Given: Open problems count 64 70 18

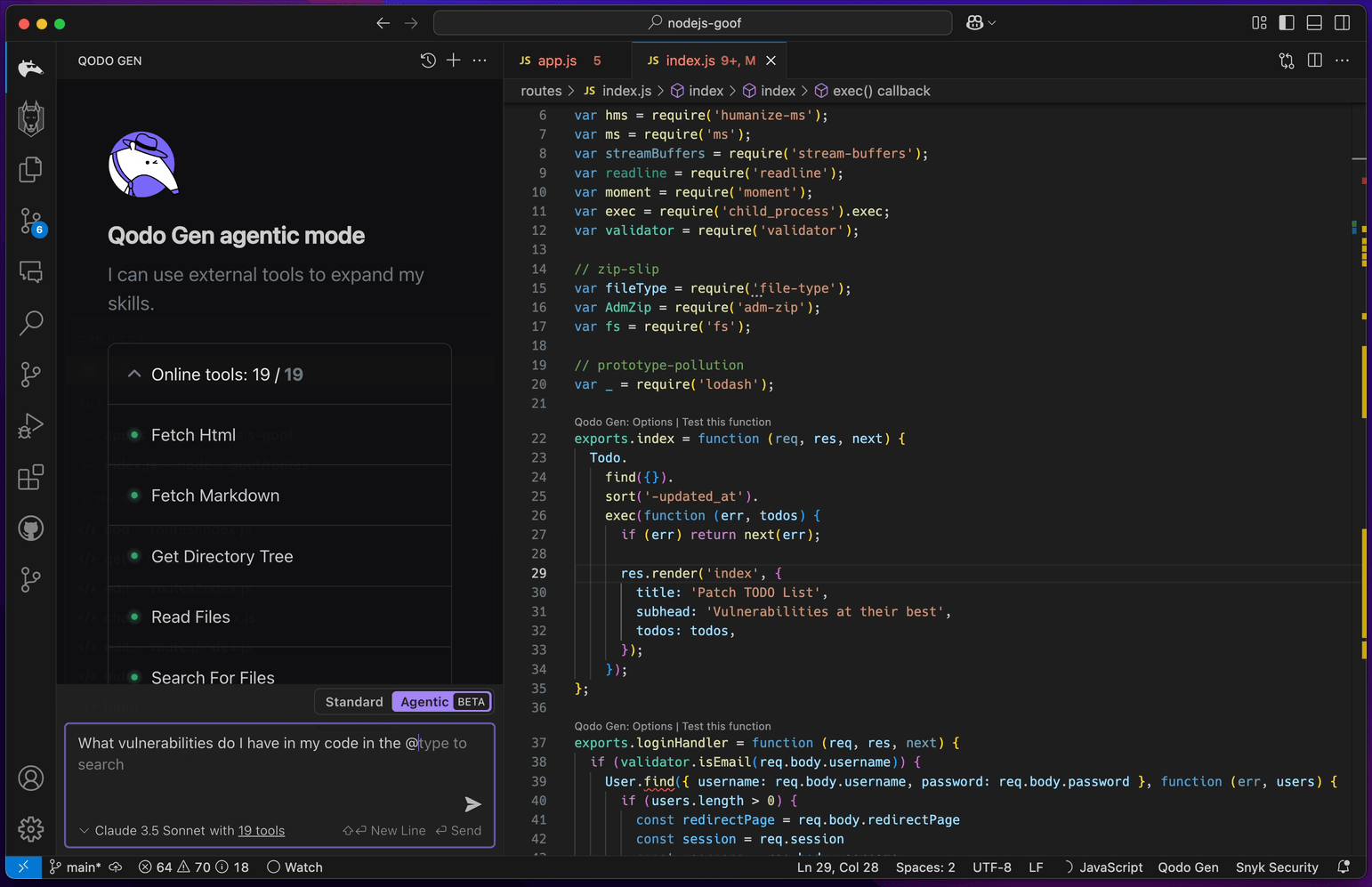Looking at the screenshot, I should click(x=194, y=867).
